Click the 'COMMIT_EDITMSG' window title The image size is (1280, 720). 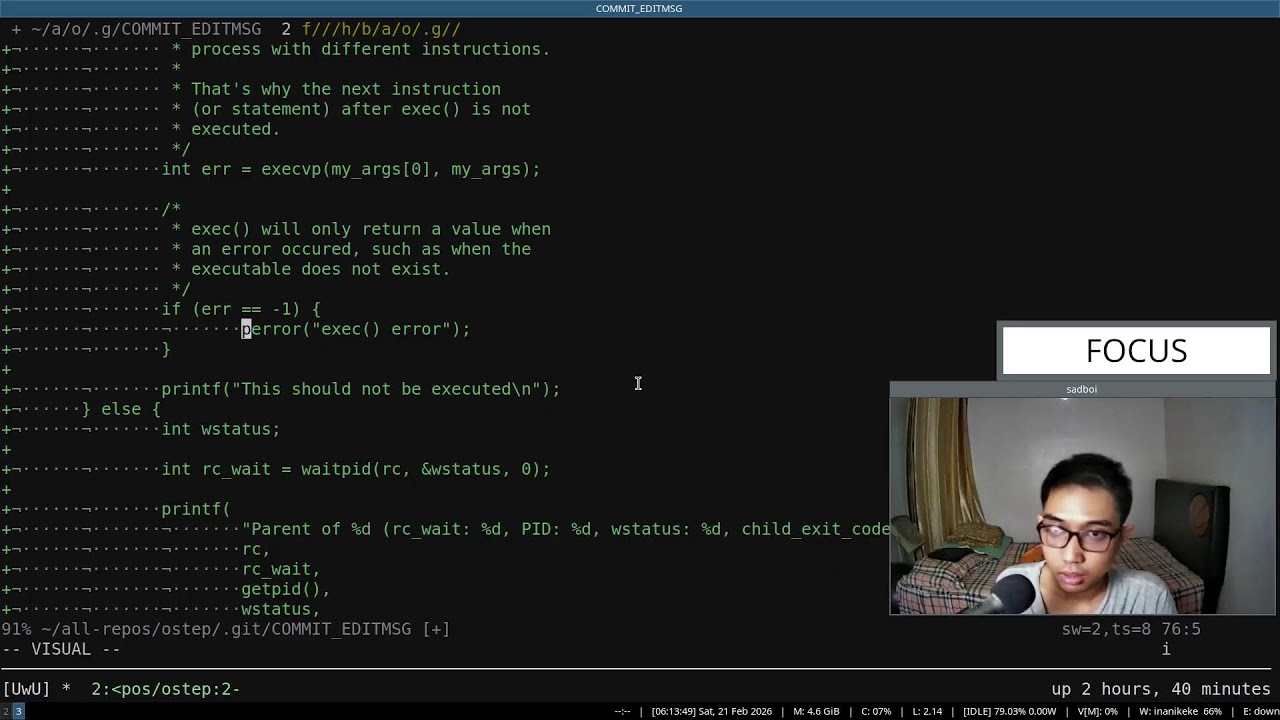639,8
